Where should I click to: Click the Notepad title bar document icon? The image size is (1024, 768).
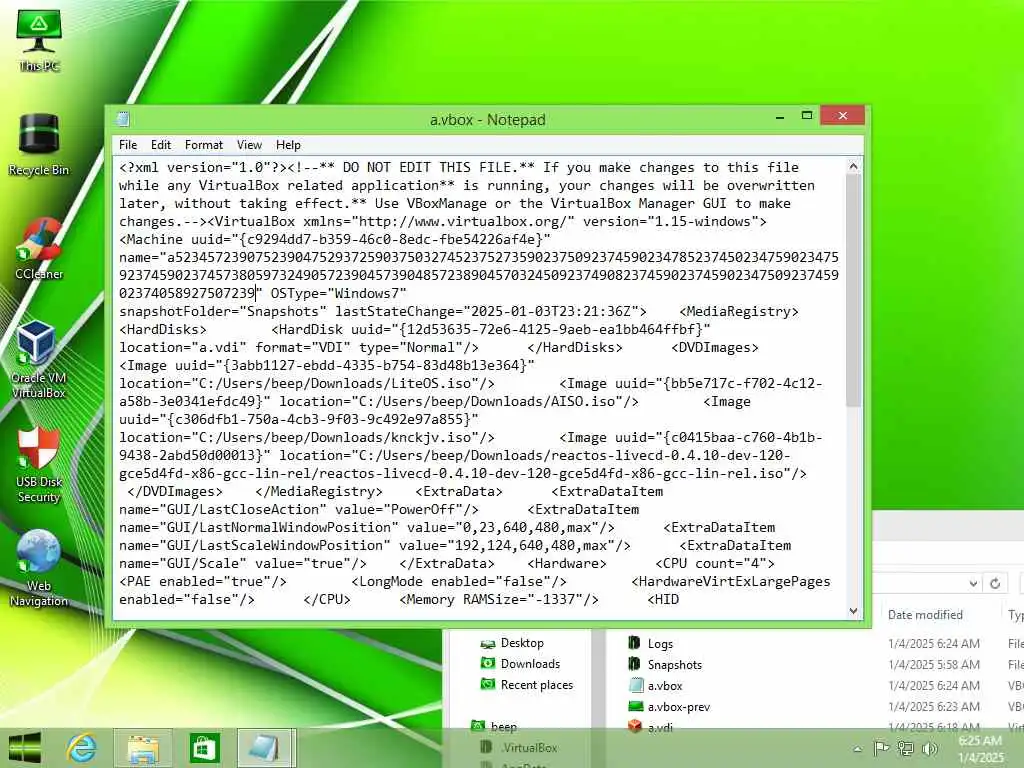[123, 119]
